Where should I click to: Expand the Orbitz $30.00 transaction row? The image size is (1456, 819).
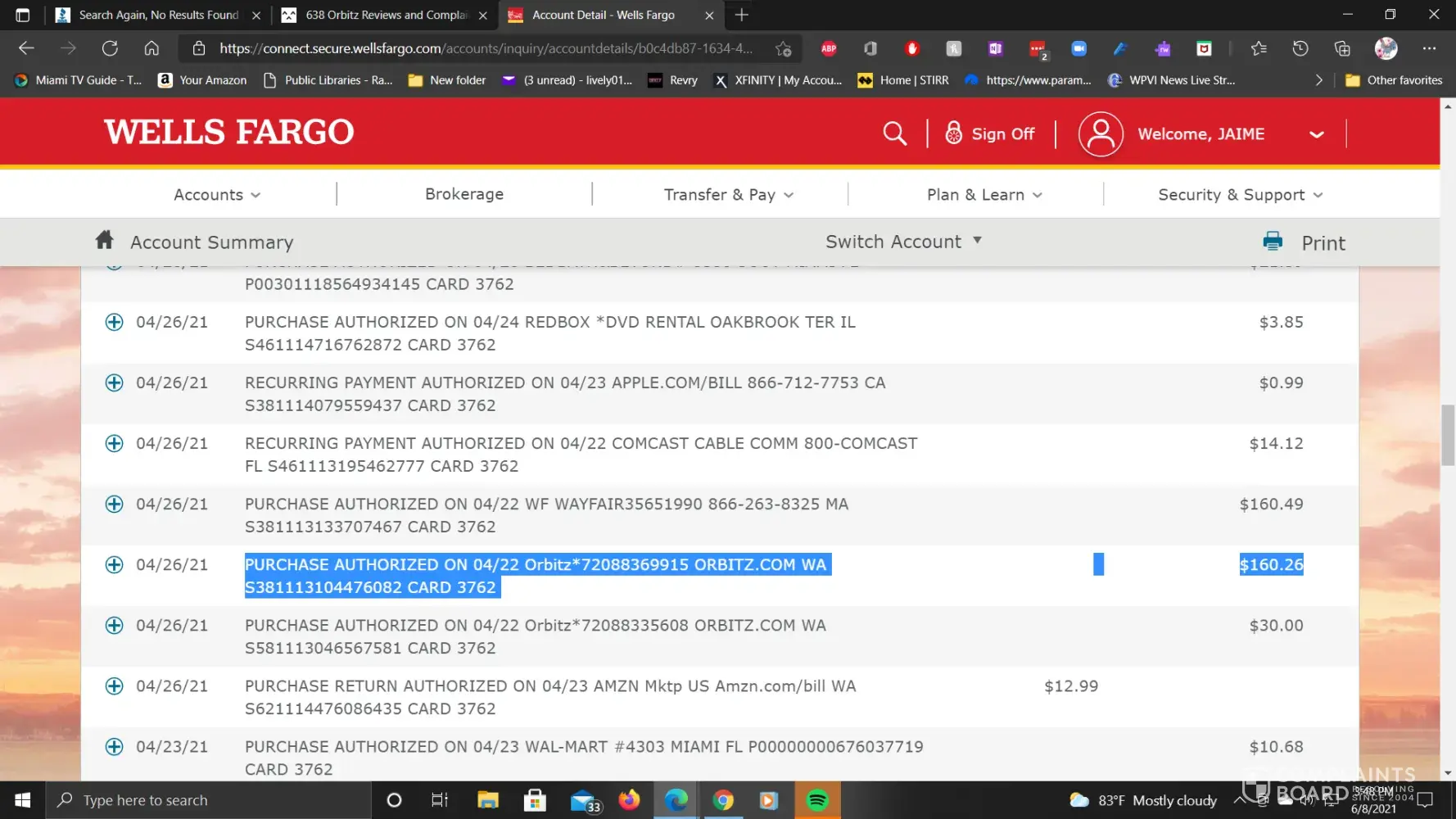(115, 626)
